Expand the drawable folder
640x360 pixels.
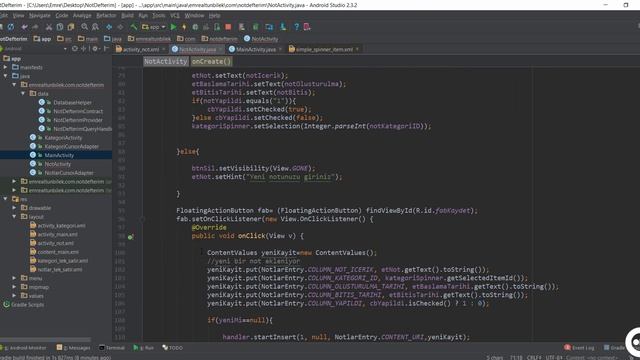coord(14,208)
